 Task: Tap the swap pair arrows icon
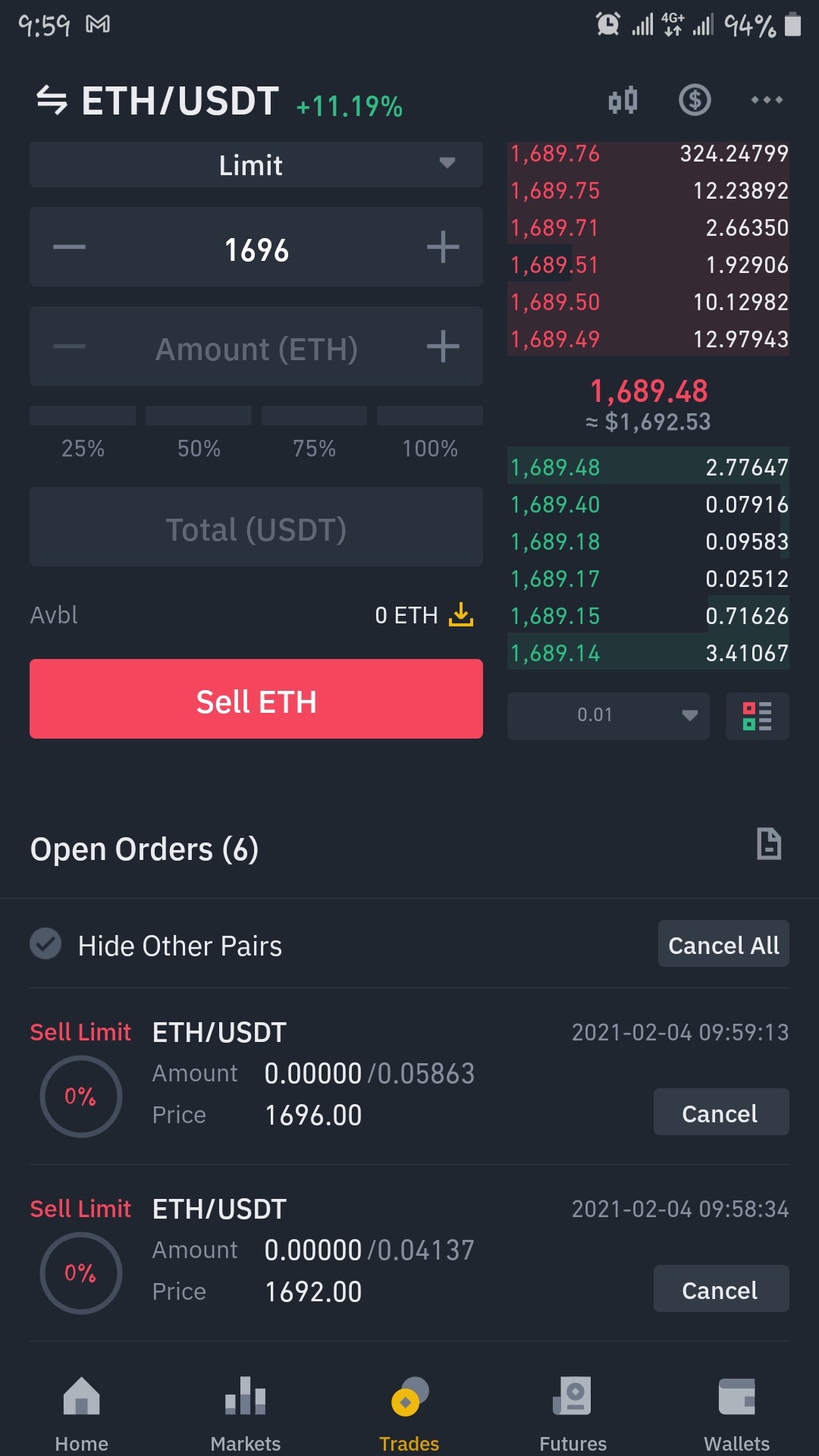point(52,100)
